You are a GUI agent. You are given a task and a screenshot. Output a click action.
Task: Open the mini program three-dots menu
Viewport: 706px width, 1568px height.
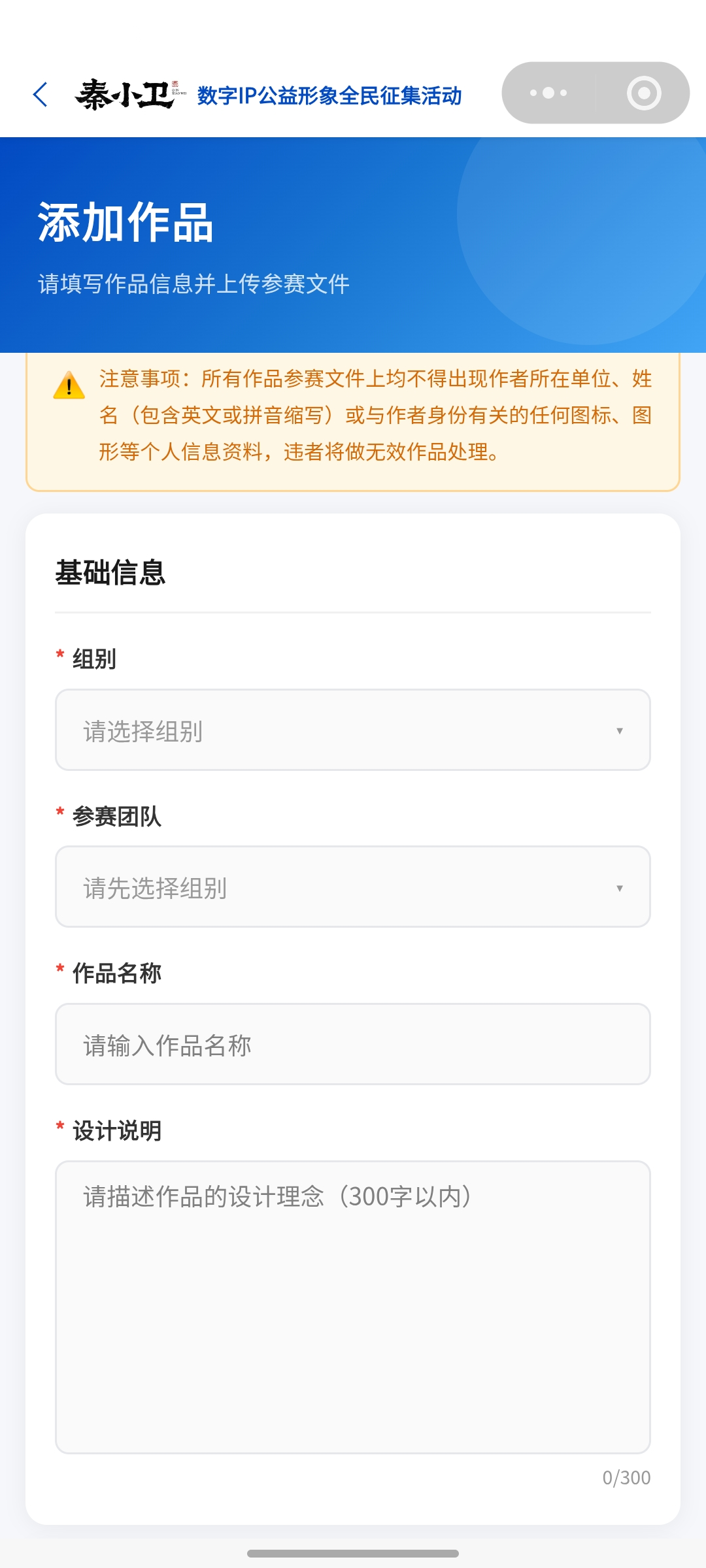[548, 93]
